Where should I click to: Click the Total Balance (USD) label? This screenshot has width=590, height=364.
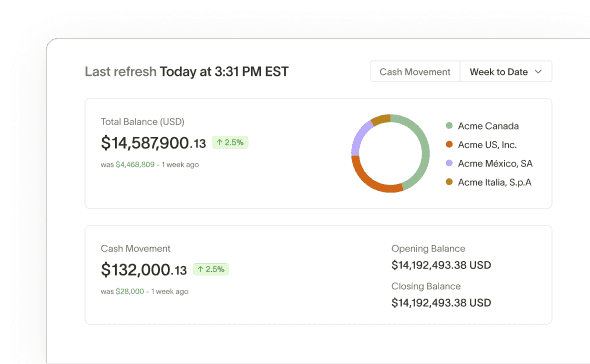(142, 122)
